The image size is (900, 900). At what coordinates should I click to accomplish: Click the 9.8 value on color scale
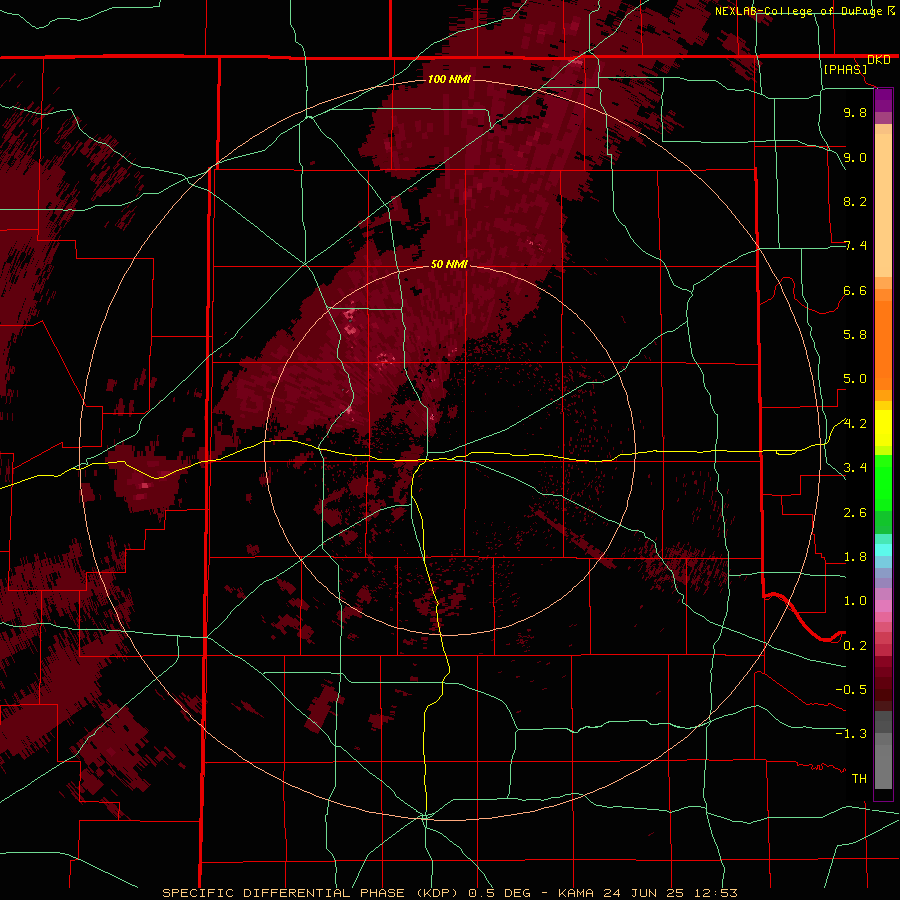855,112
